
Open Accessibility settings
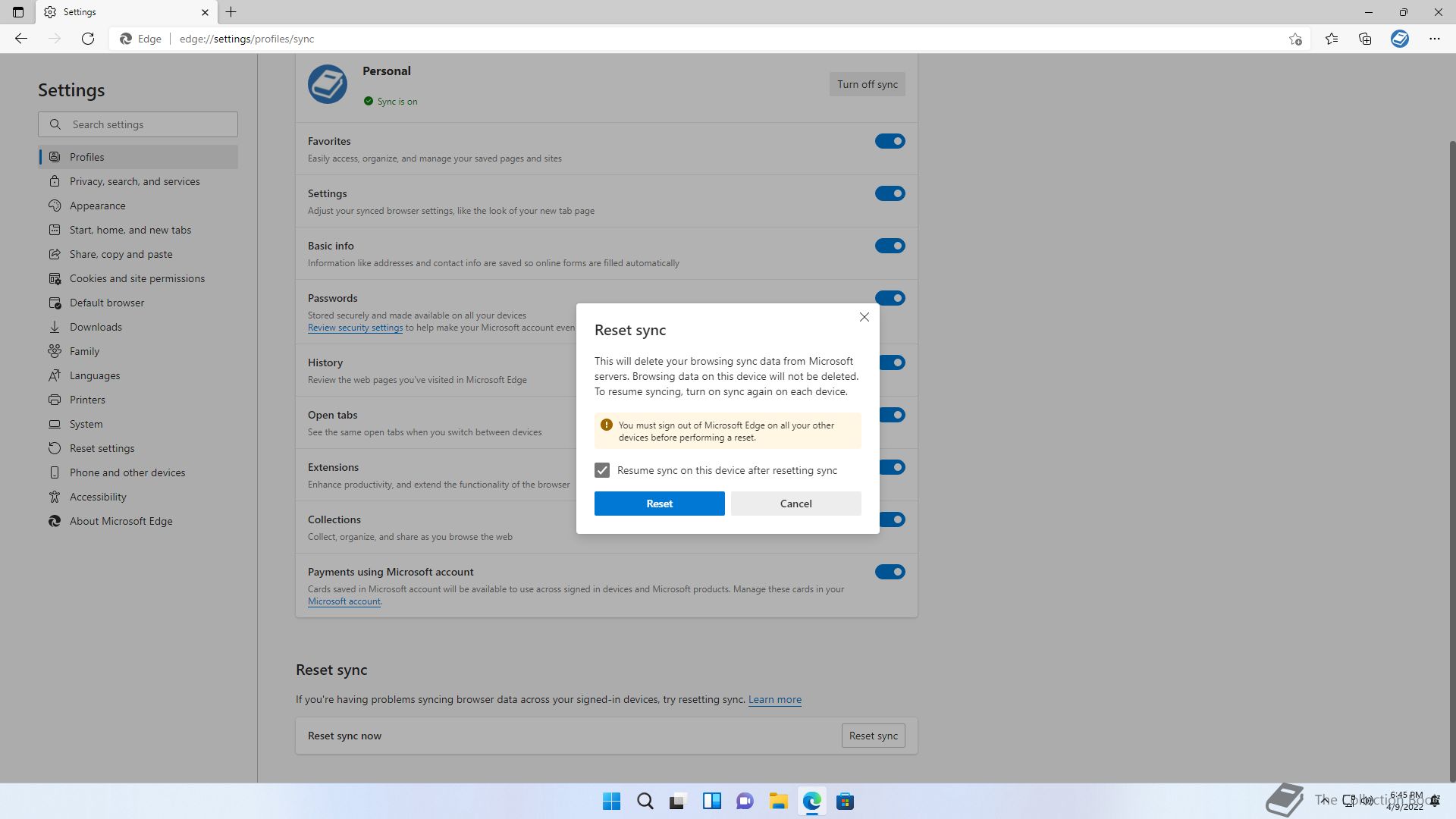[x=138, y=497]
